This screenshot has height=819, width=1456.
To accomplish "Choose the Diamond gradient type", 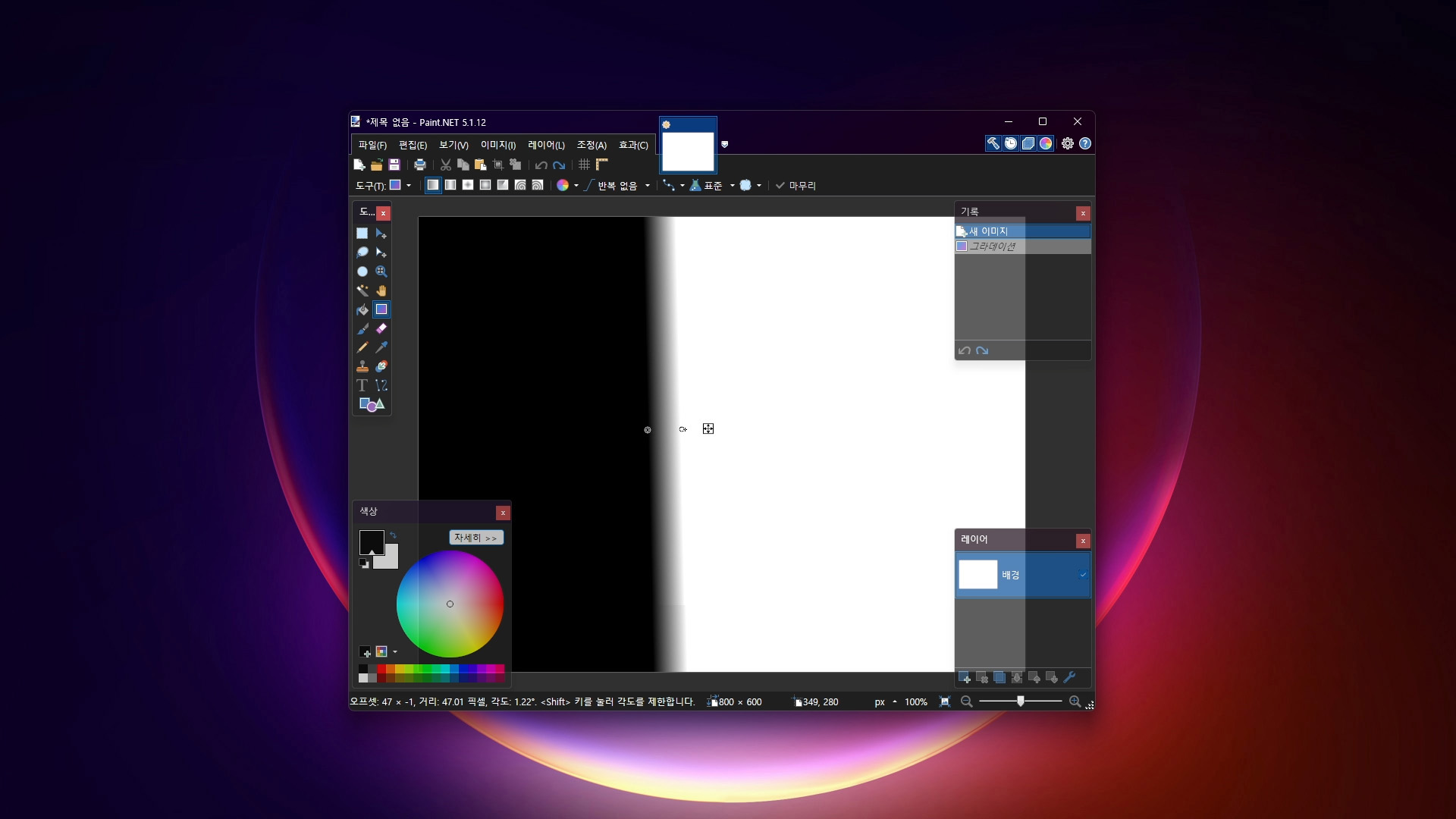I will 468,185.
